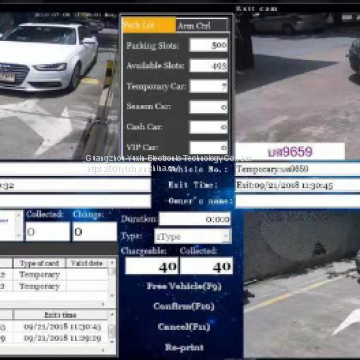Screen dimensions: 360x360
Task: Click the Parking Slots field showing 500
Action: click(x=209, y=45)
